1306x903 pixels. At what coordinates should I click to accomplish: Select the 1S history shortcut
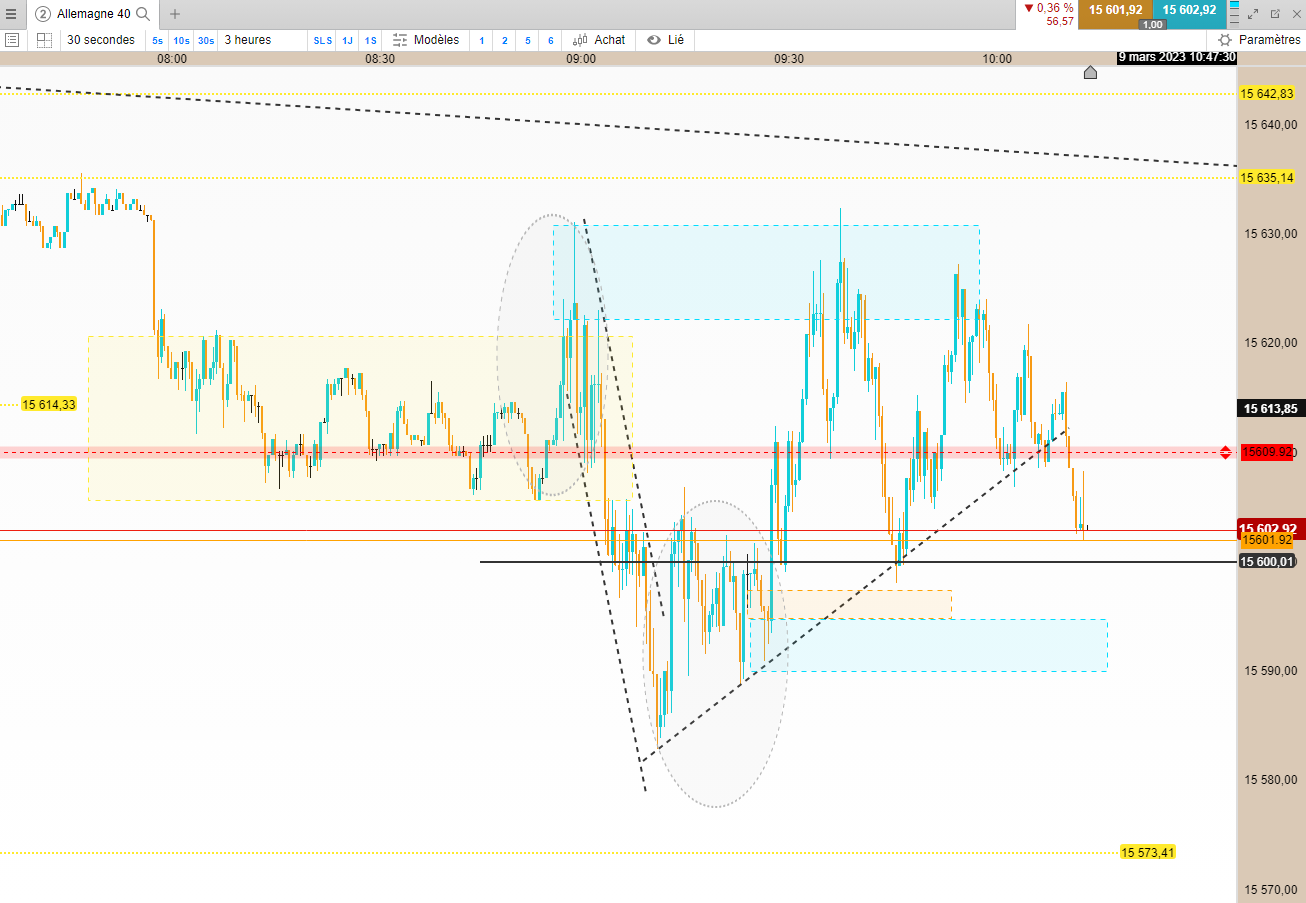(370, 41)
